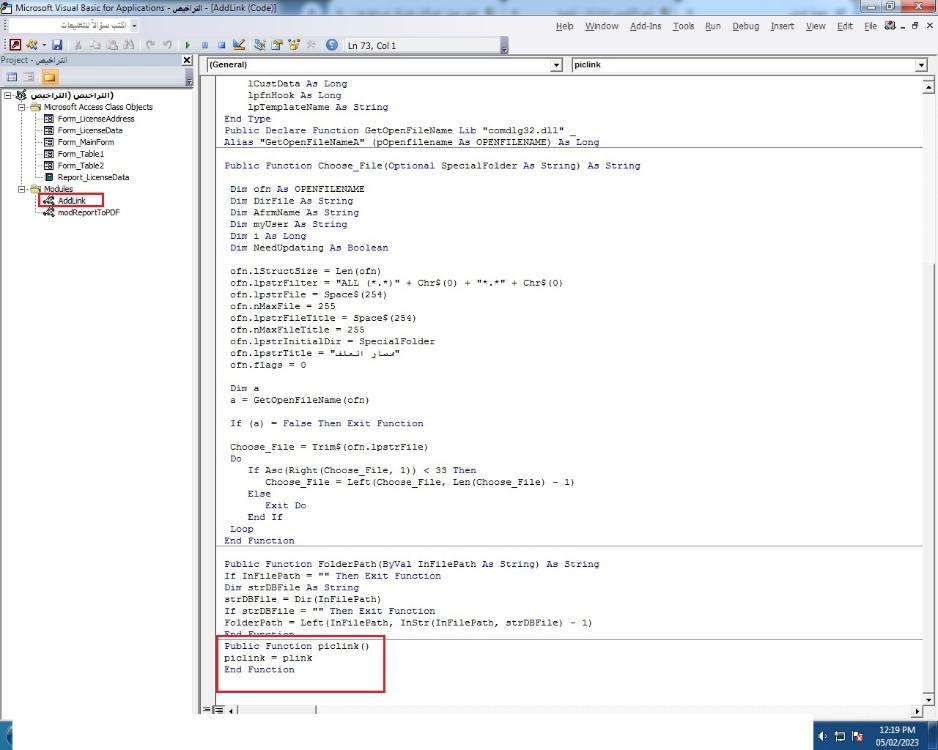
Task: Select the modReportToPDF module
Action: [x=89, y=212]
